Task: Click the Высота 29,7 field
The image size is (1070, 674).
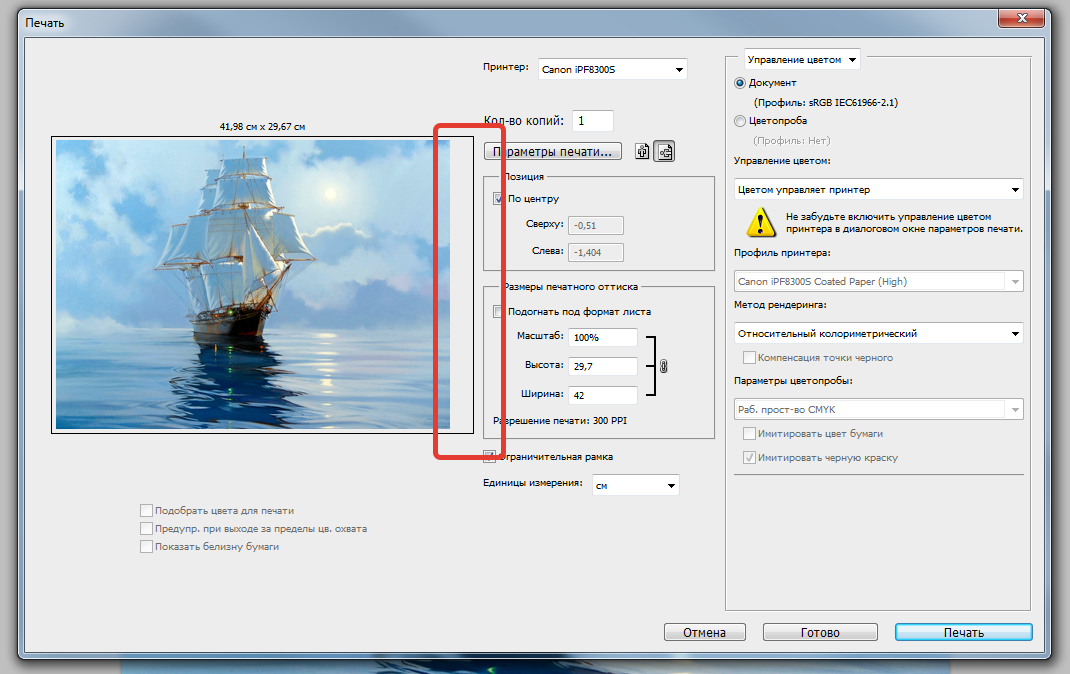Action: coord(603,366)
